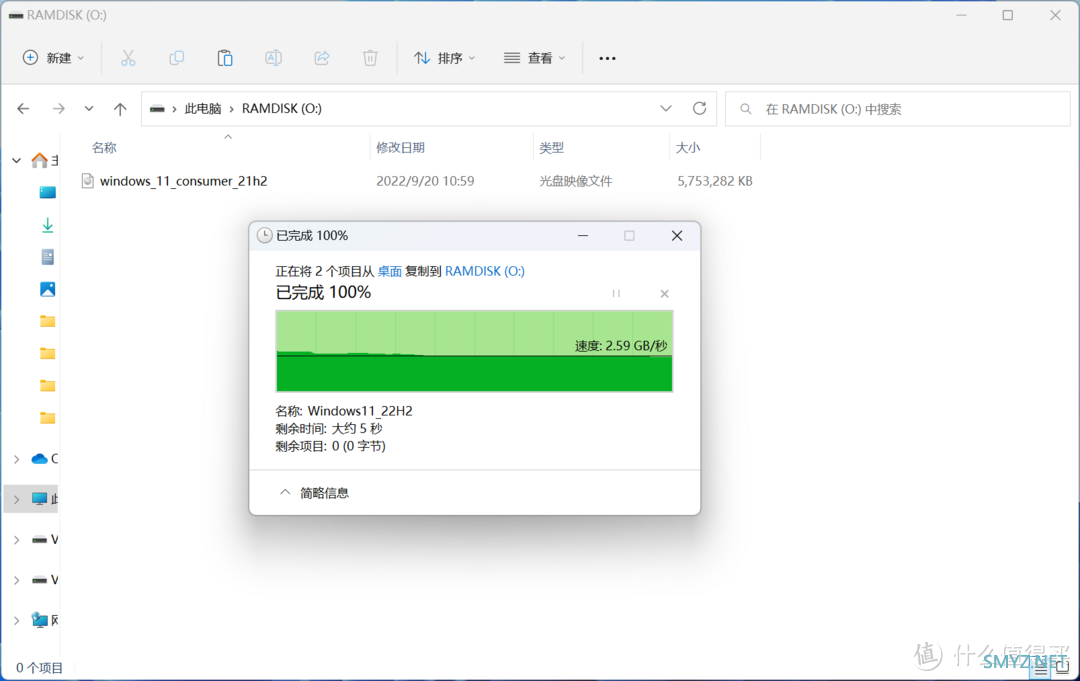Open Downloads shortcut in sidebar

coord(48,224)
